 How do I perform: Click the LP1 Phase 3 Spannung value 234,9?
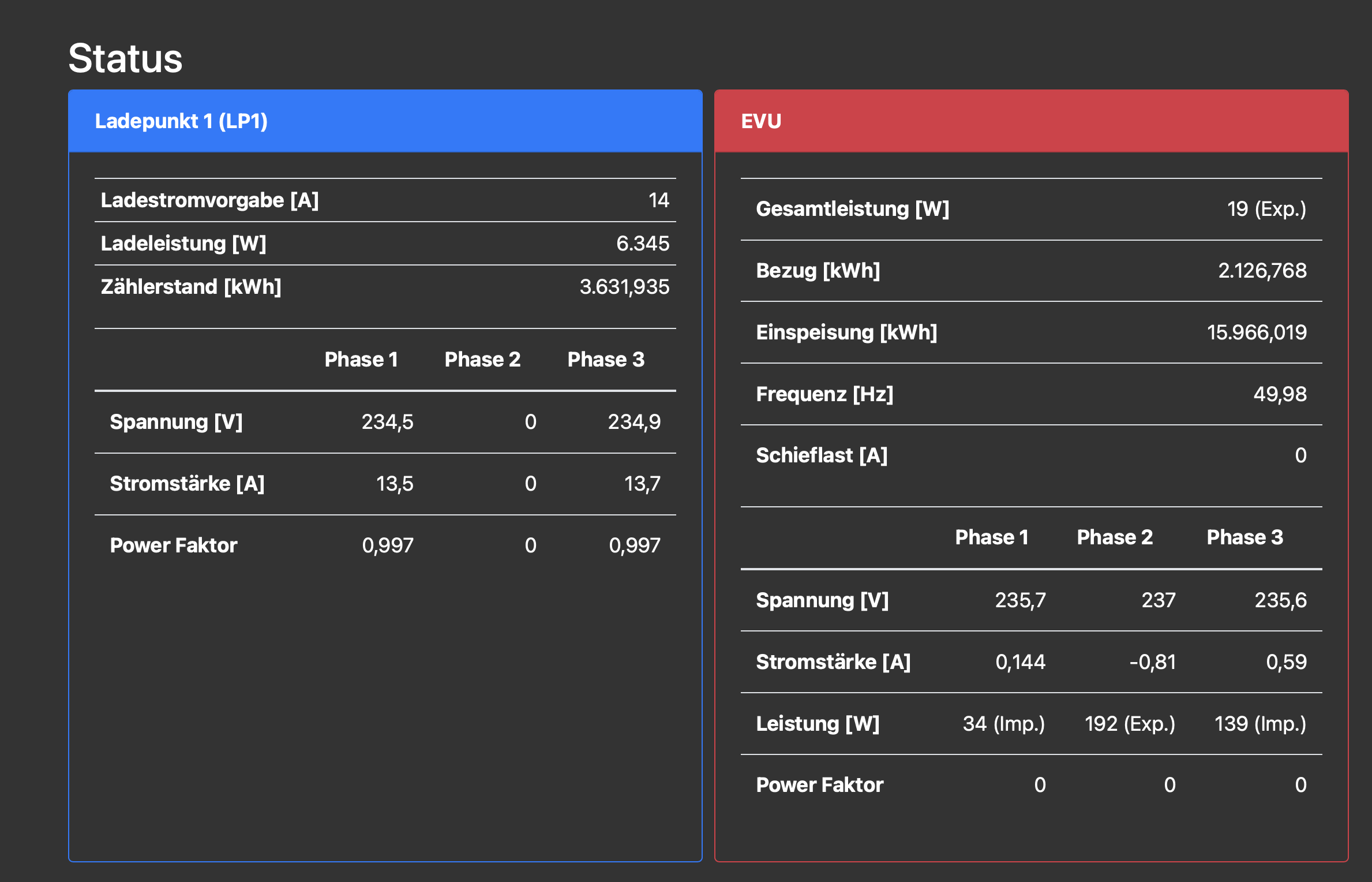[x=633, y=422]
